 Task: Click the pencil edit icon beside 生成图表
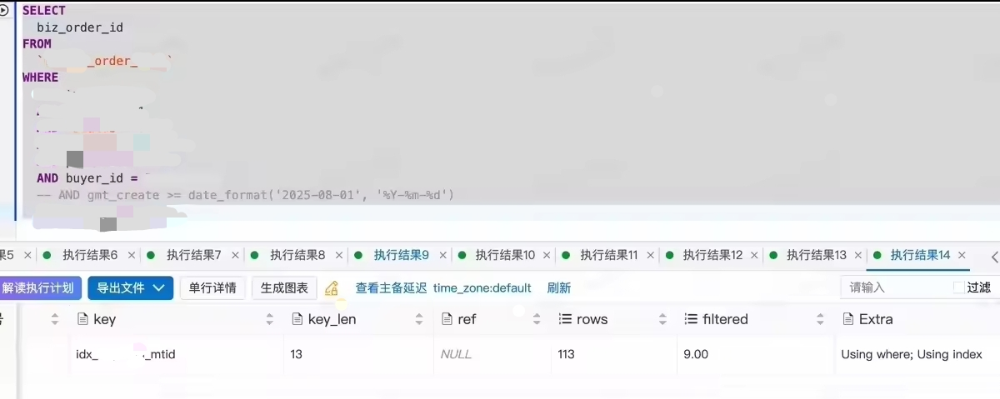(x=331, y=288)
